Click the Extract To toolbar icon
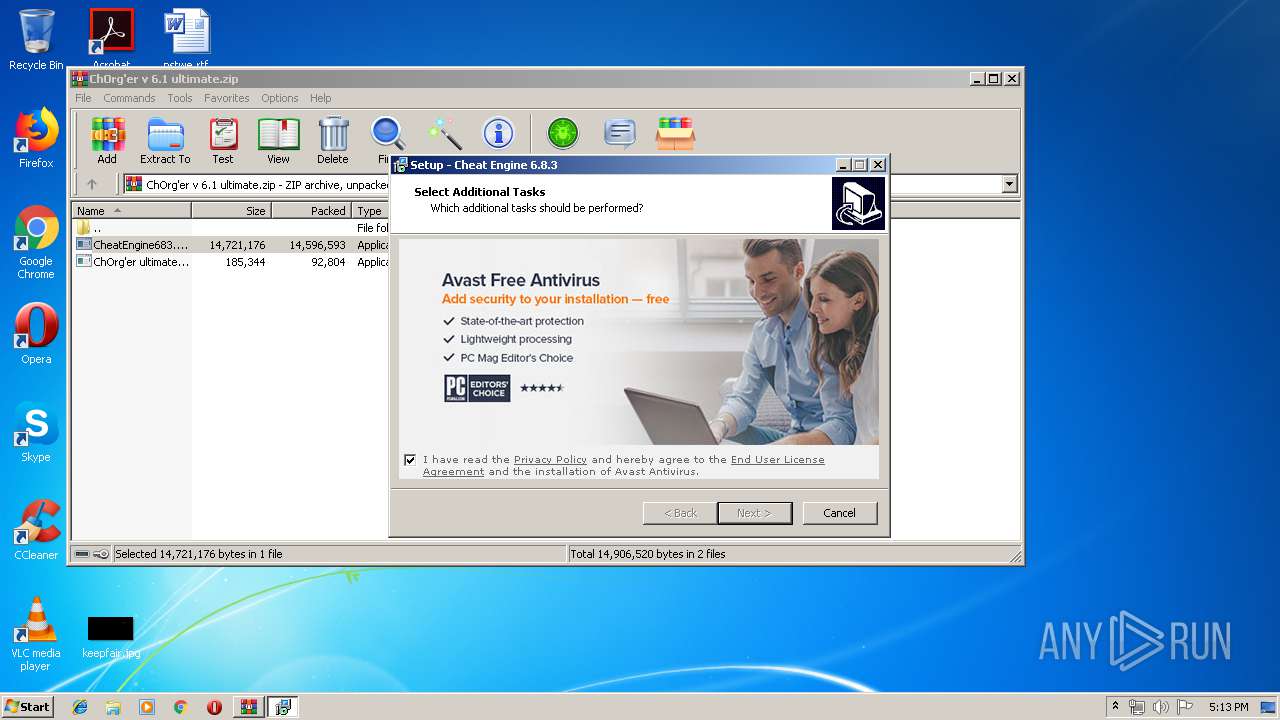Screen dimensions: 1280x720 [165, 140]
